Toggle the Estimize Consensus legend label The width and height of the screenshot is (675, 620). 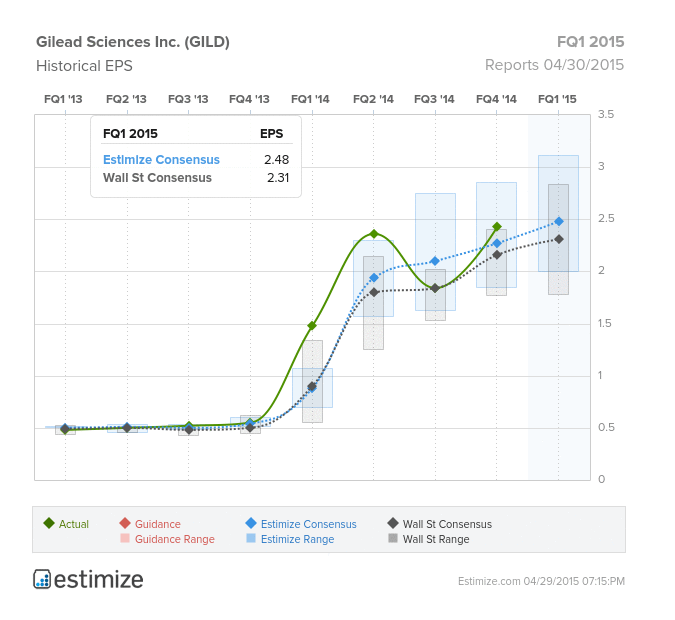pos(309,524)
